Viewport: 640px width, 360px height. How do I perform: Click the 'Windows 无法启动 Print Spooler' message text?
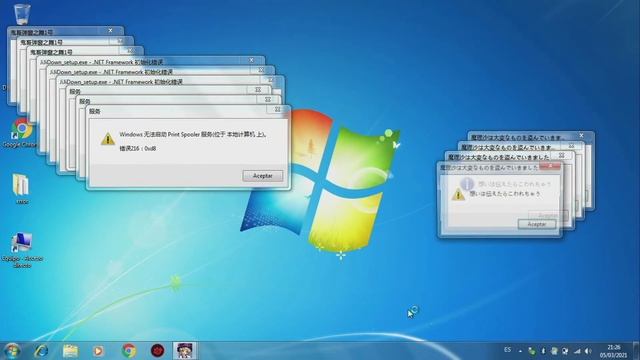coord(193,134)
